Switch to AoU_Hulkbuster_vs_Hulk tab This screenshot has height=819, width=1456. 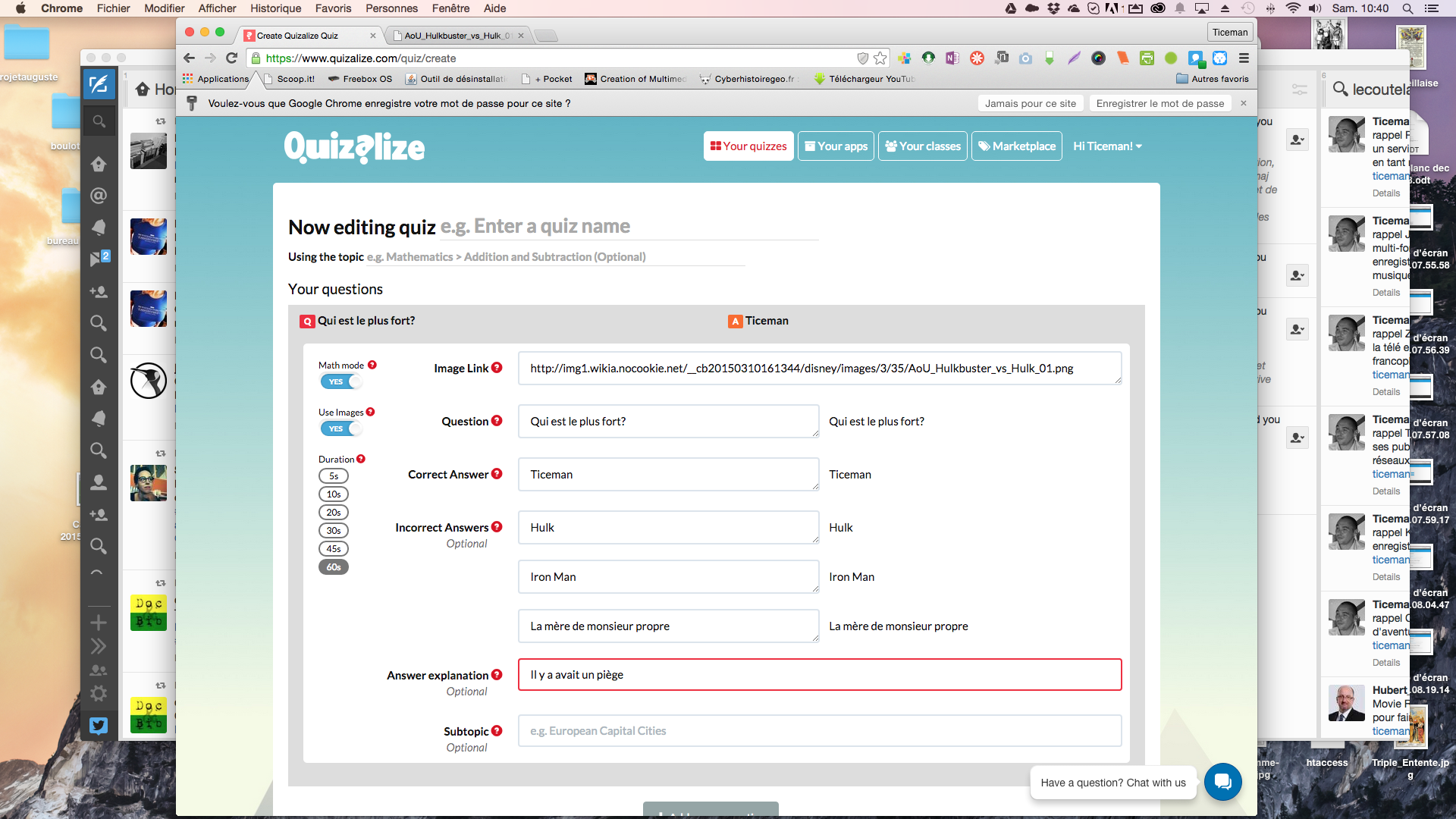[459, 36]
